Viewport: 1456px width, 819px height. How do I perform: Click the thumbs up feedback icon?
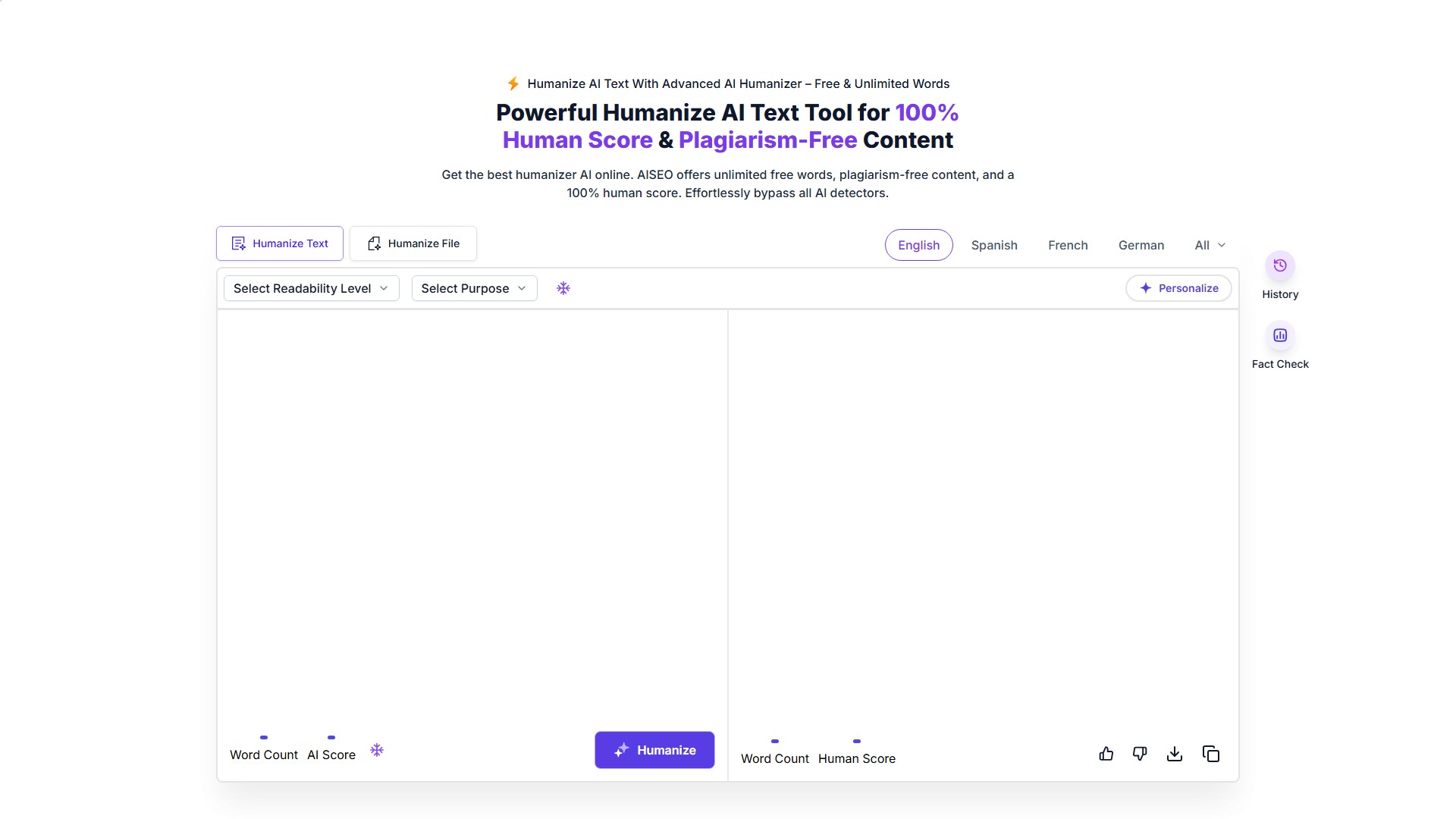tap(1106, 754)
